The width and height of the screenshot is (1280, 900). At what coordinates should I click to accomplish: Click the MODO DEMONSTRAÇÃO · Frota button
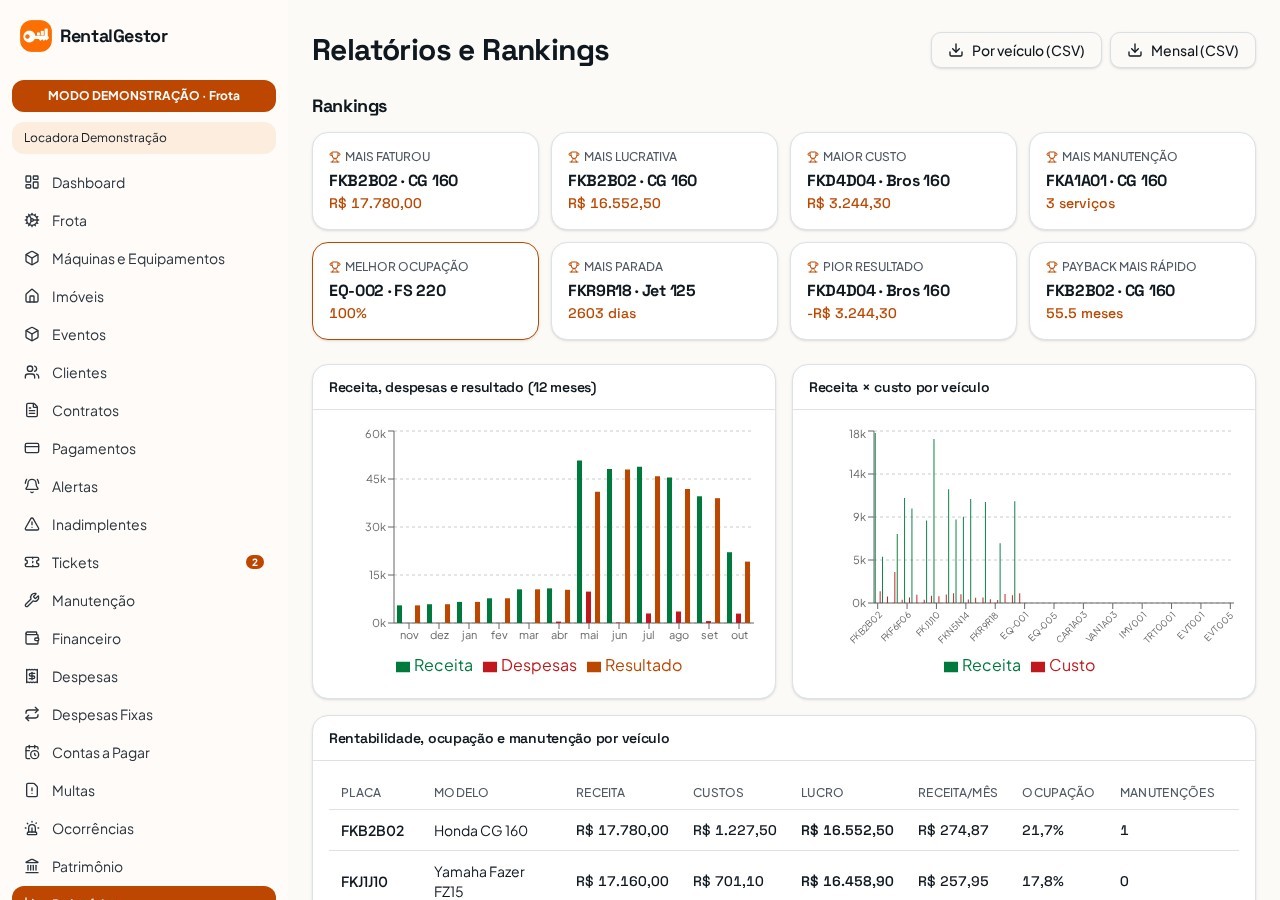[144, 96]
